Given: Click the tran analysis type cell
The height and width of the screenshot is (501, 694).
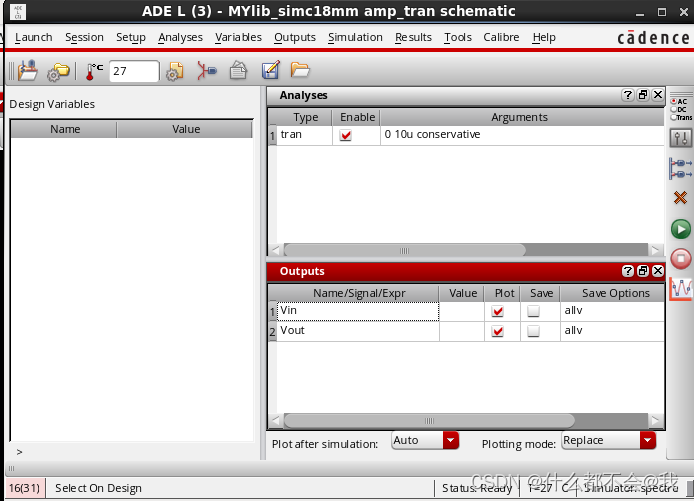Looking at the screenshot, I should pos(304,135).
